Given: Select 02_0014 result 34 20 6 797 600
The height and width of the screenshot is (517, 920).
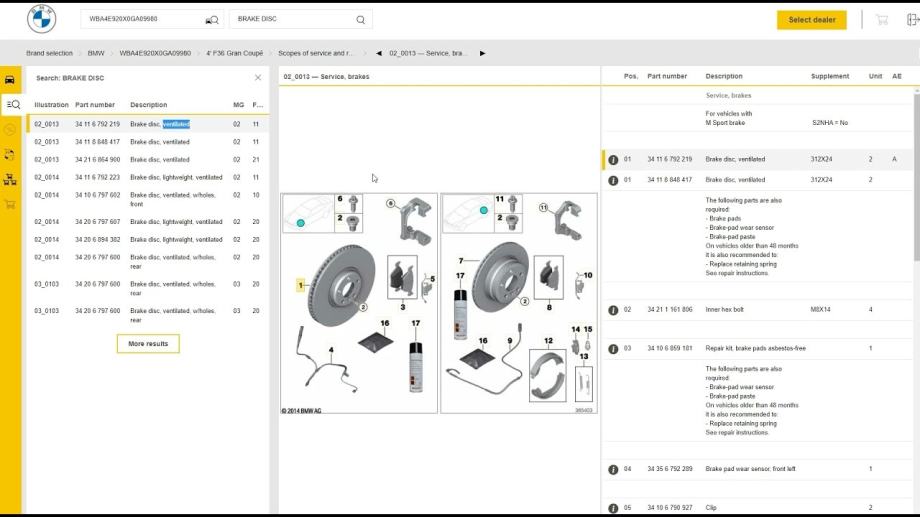Looking at the screenshot, I should coord(148,262).
